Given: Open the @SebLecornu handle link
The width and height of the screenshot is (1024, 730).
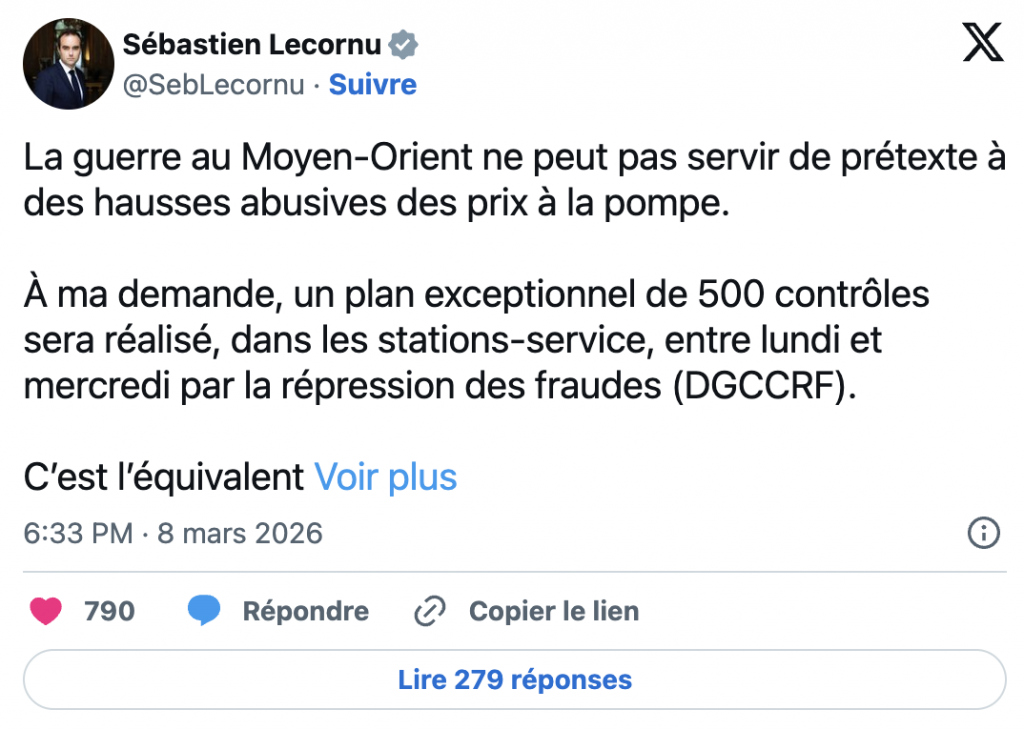Looking at the screenshot, I should [213, 85].
